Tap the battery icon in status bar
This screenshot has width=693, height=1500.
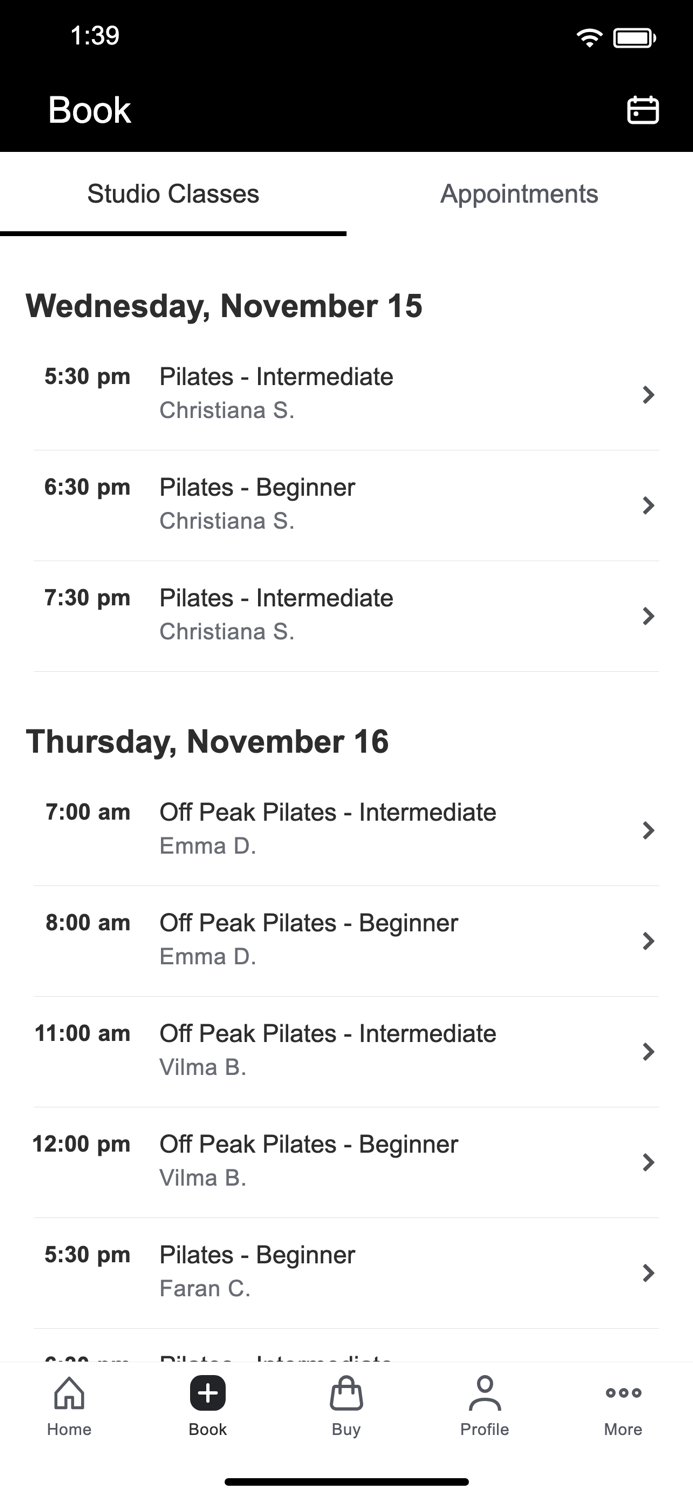631,36
